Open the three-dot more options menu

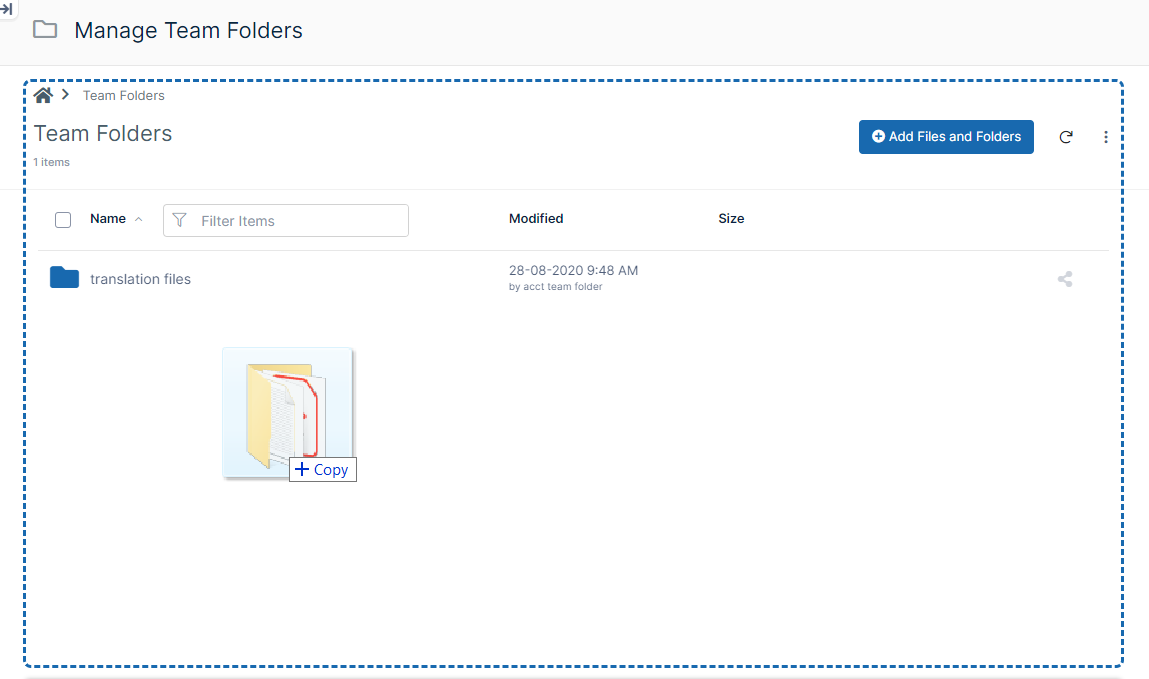click(x=1105, y=137)
